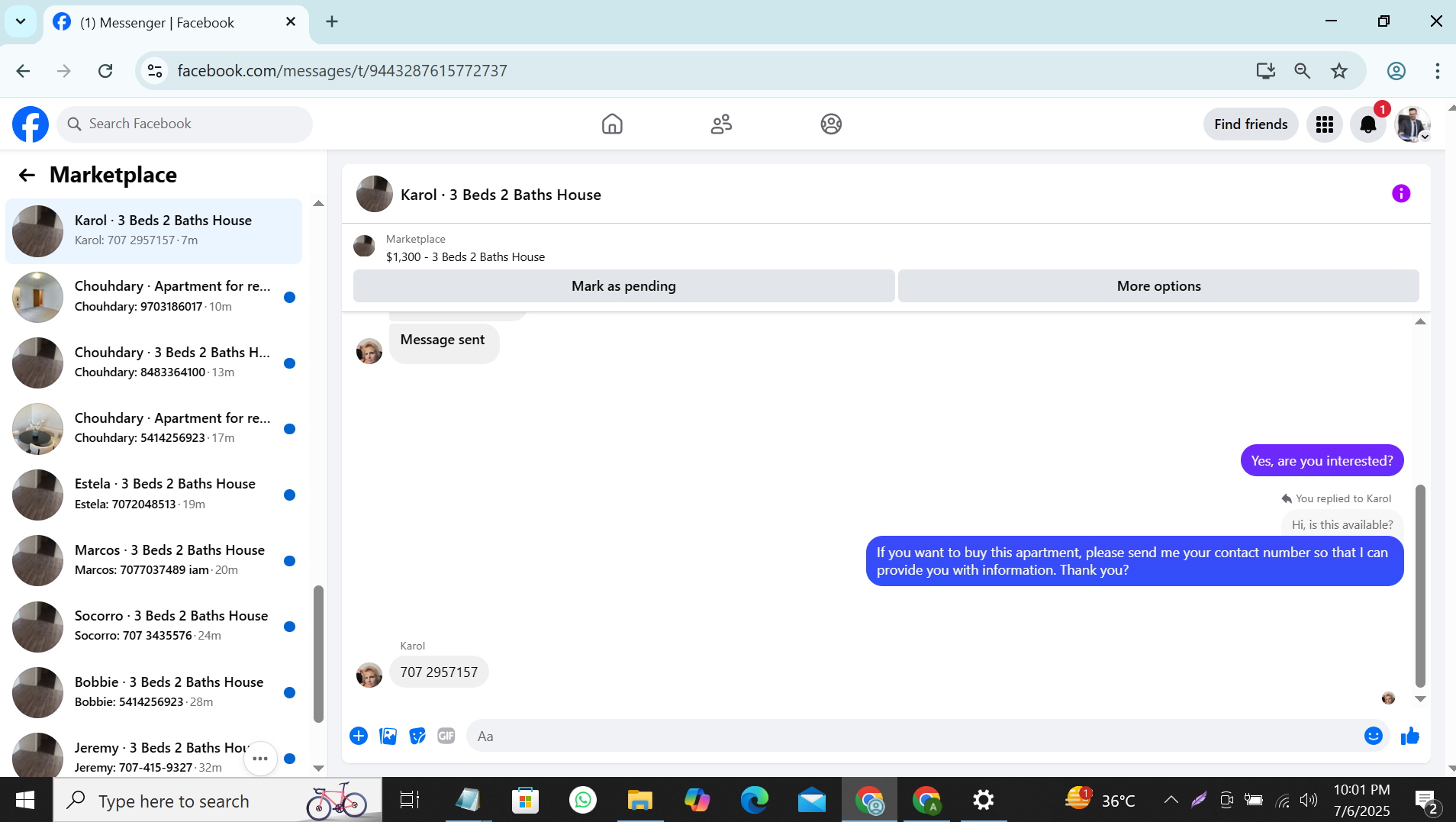The width and height of the screenshot is (1456, 822).
Task: Bookmark this page with the star icon
Action: (x=1339, y=71)
